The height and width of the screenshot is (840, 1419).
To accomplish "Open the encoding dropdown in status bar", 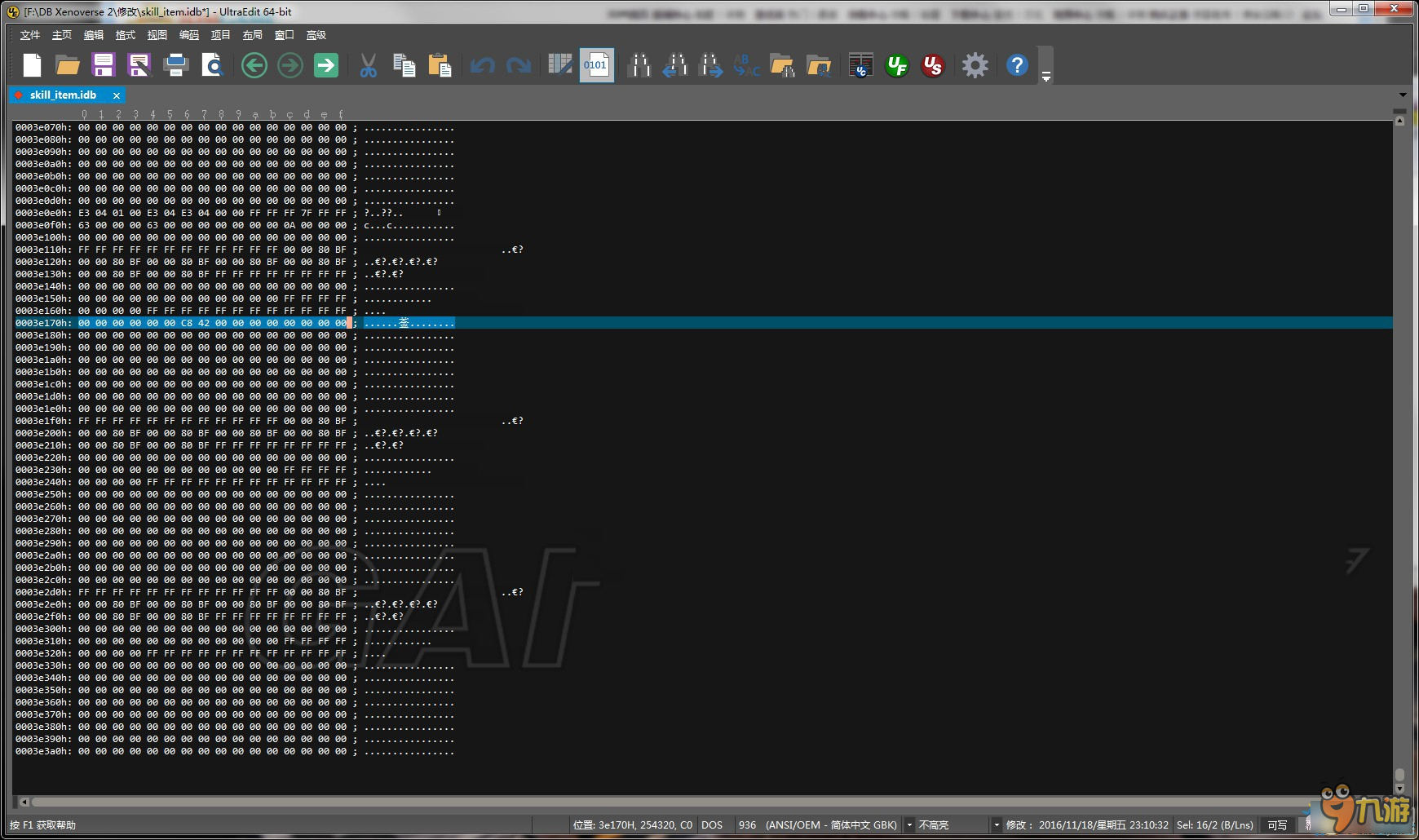I will pos(909,825).
